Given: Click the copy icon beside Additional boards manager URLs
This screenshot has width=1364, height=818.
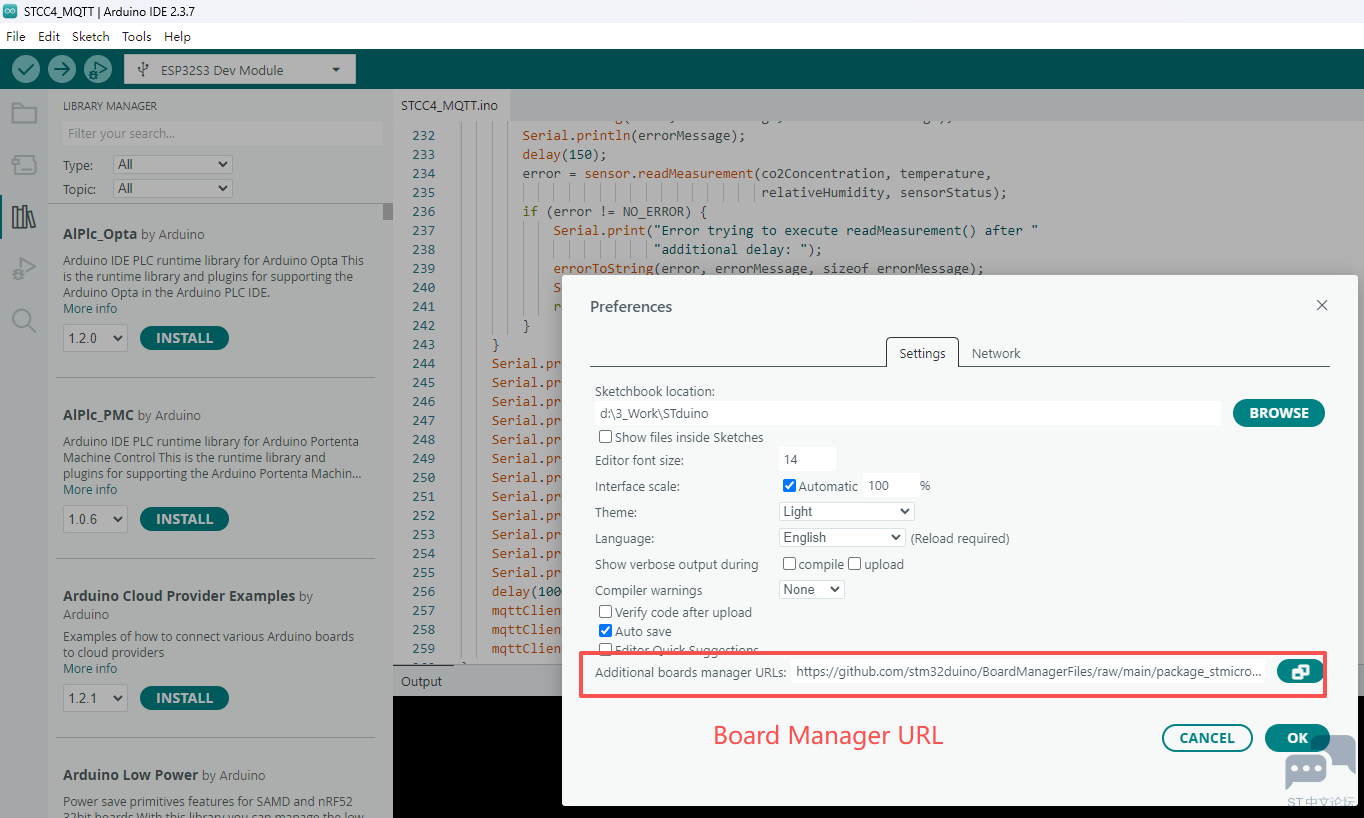Looking at the screenshot, I should [x=1300, y=671].
